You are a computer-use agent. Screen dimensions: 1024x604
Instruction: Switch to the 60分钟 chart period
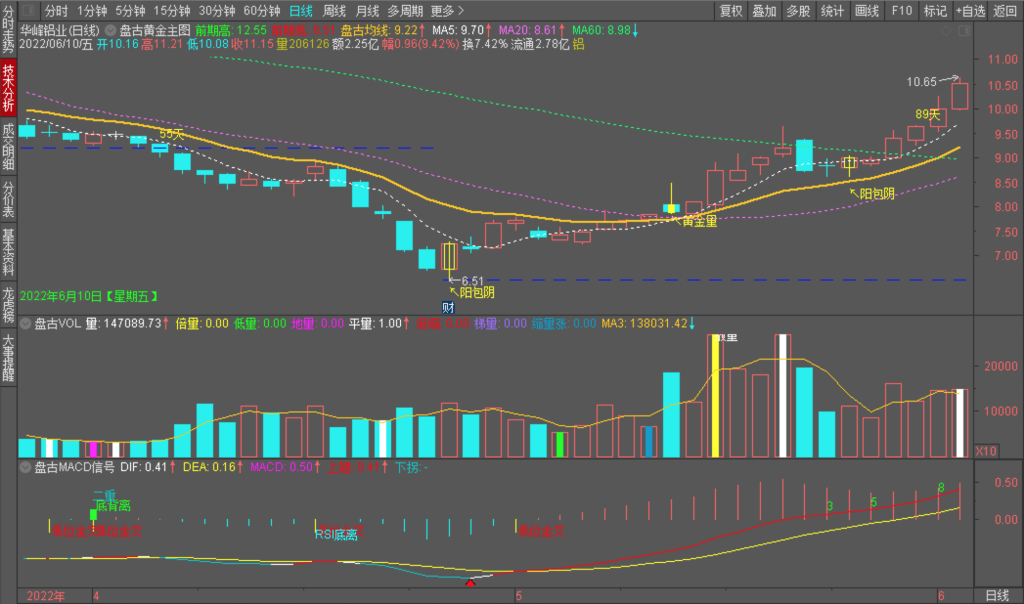pyautogui.click(x=262, y=11)
